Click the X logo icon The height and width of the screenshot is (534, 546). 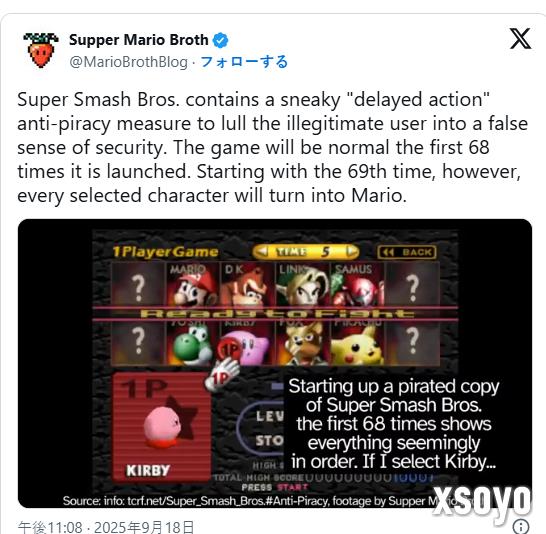tap(521, 39)
